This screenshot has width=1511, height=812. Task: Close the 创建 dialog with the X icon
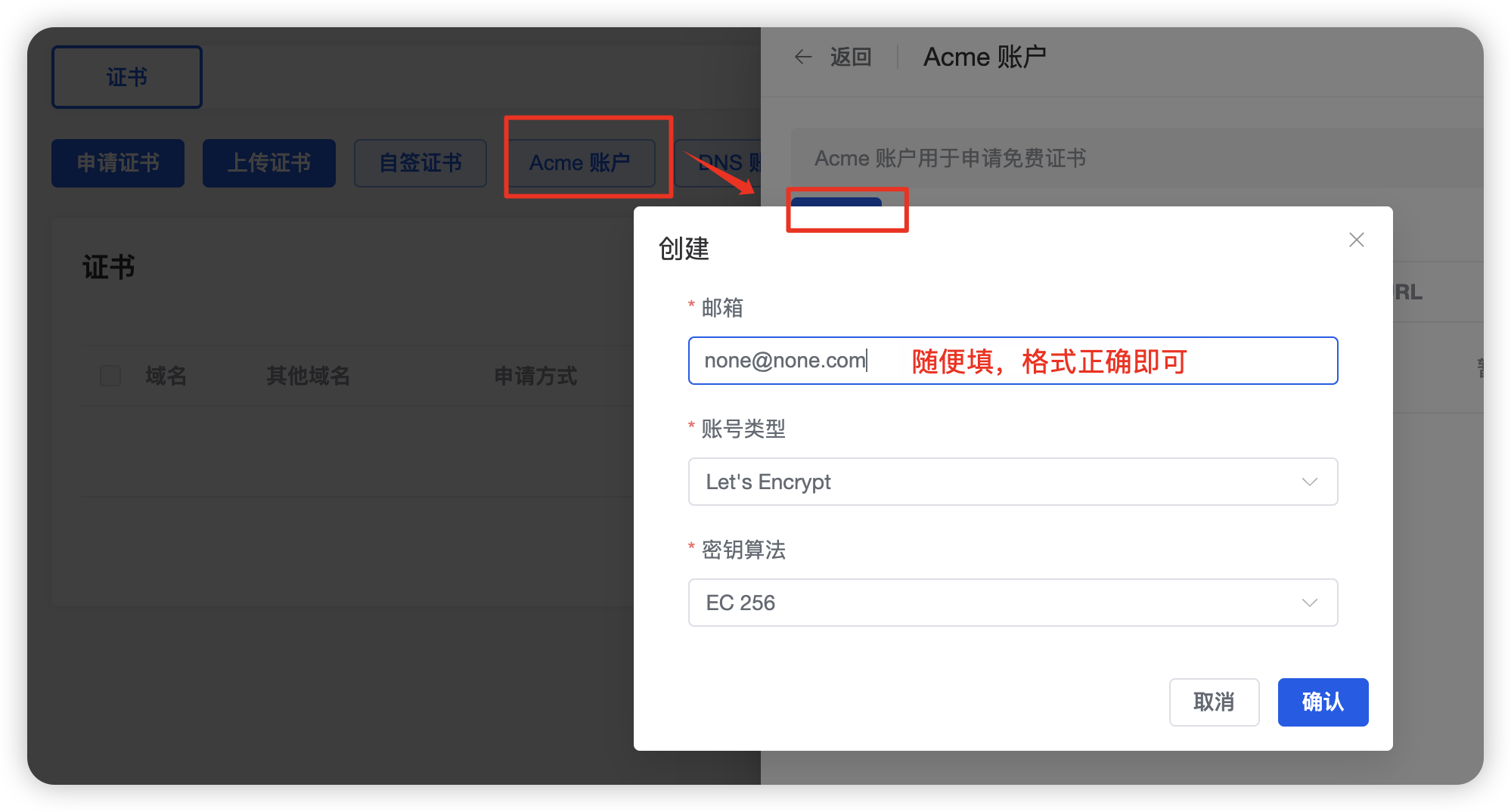point(1356,240)
